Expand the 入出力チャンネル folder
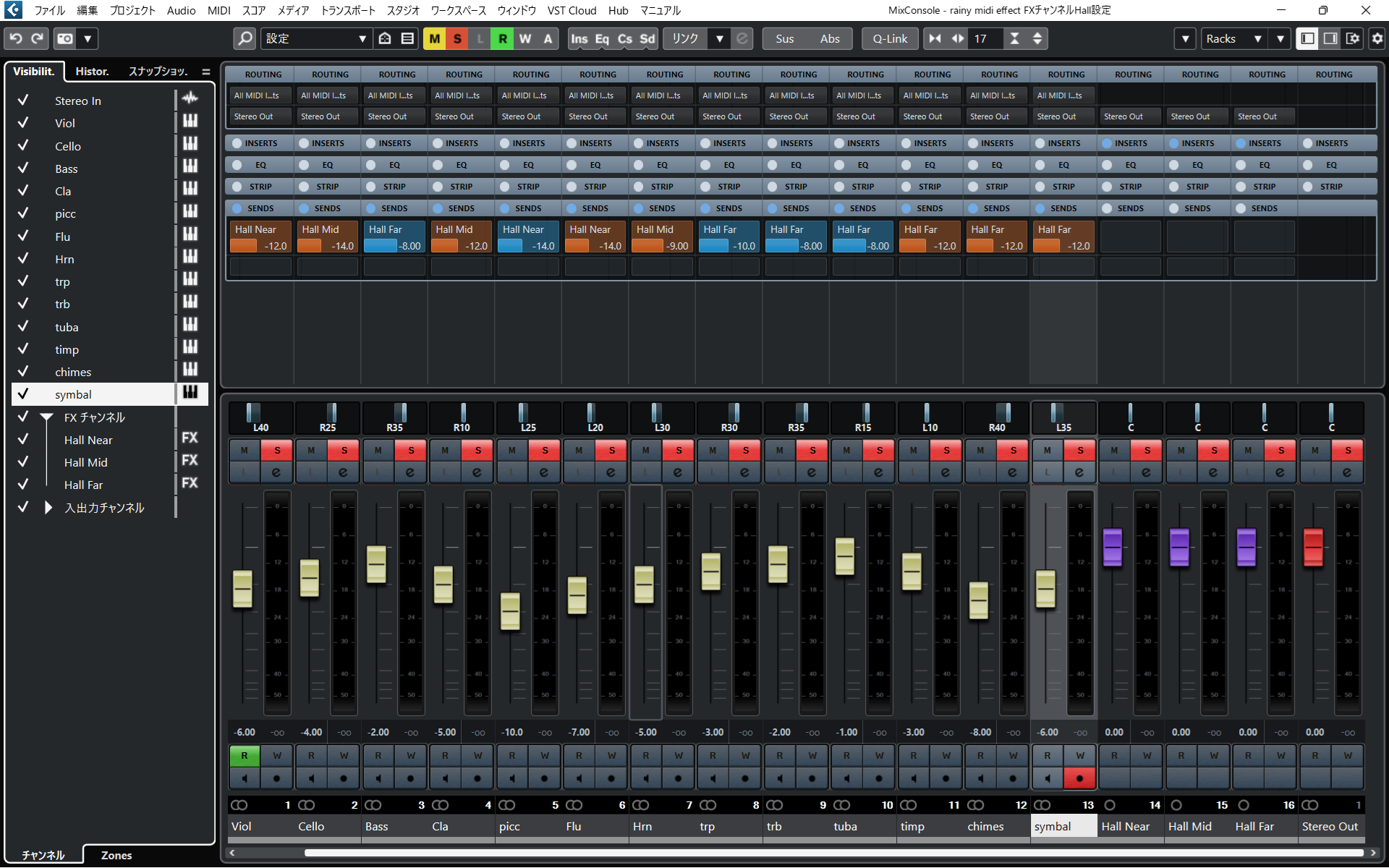This screenshot has height=868, width=1389. point(48,507)
